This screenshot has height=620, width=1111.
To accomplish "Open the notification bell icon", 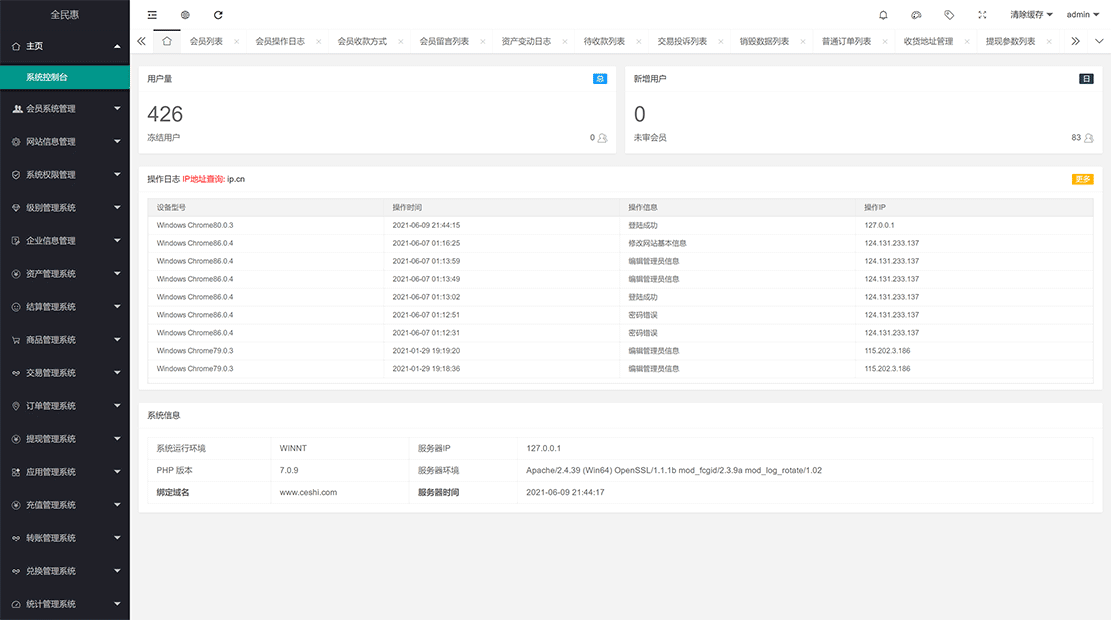I will click(883, 15).
